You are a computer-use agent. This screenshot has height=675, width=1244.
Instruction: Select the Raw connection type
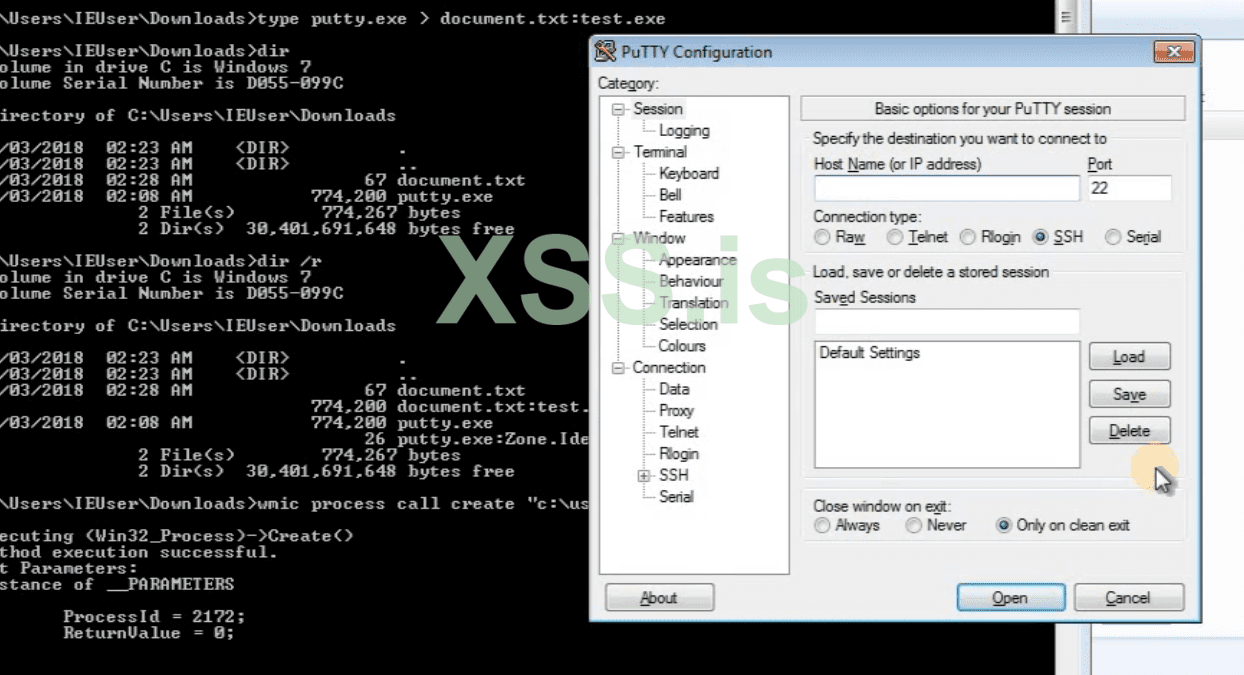click(840, 237)
